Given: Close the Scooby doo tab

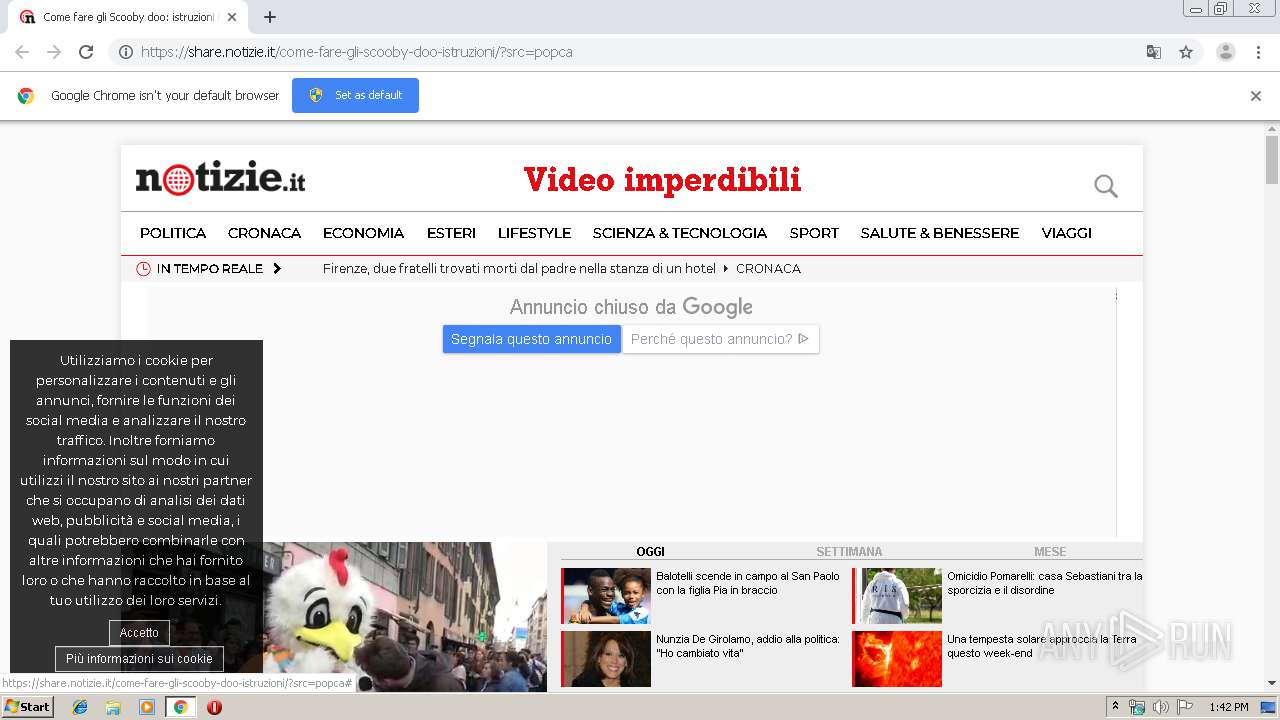Looking at the screenshot, I should pos(232,17).
